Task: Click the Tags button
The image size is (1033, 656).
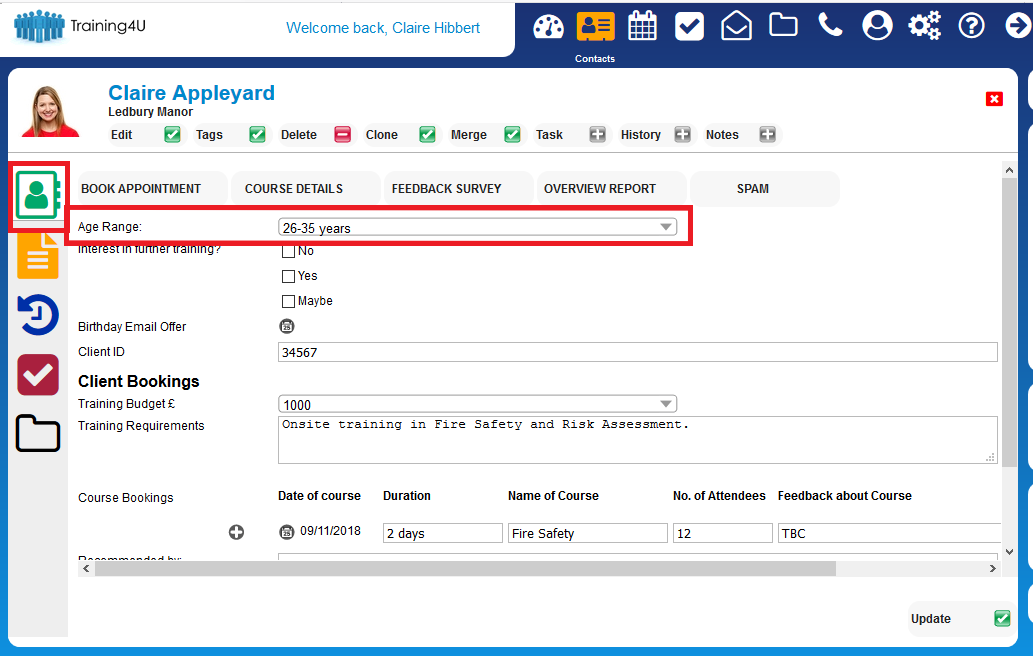Action: [x=230, y=134]
